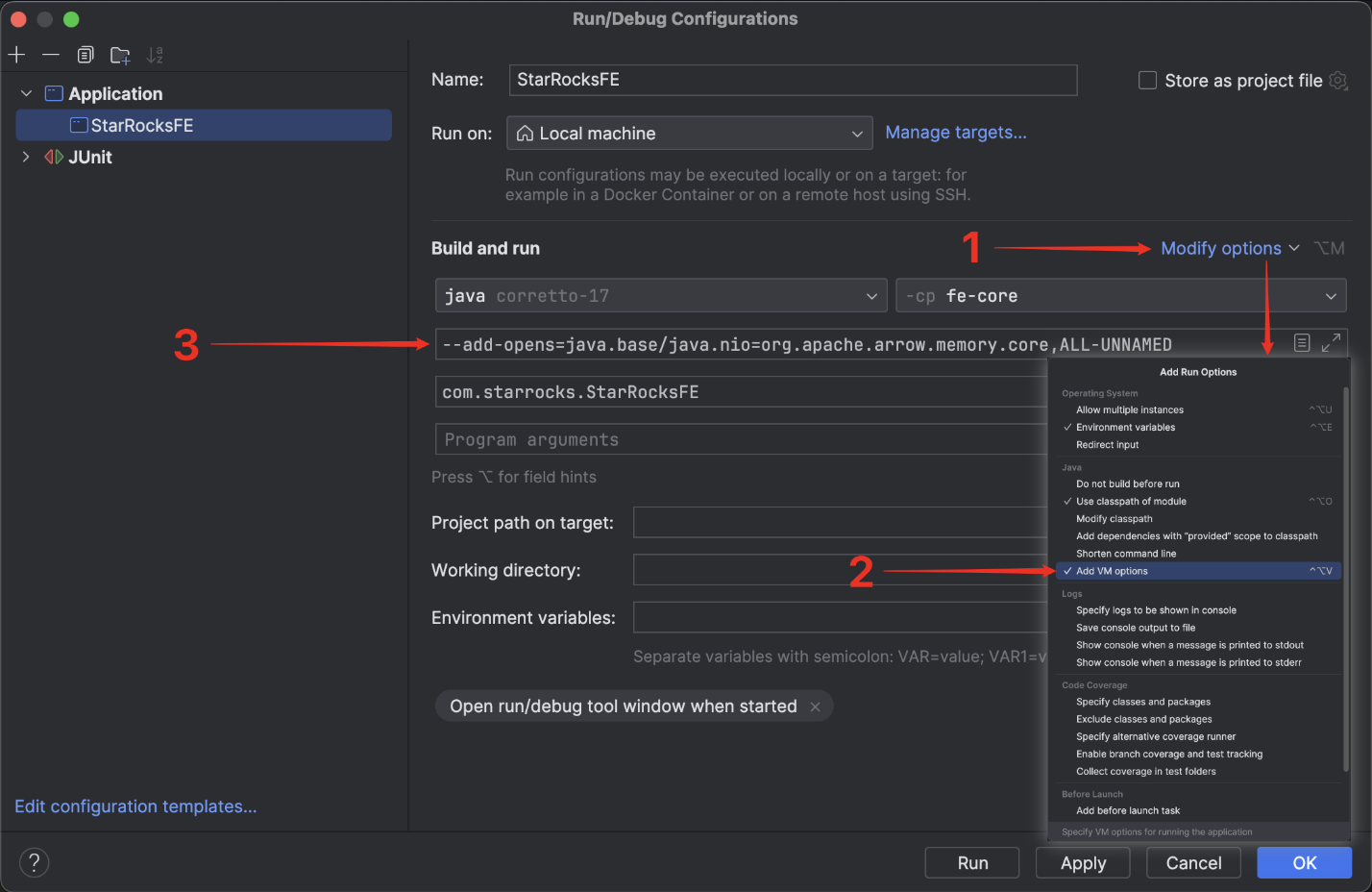Open the project file settings gear icon

pyautogui.click(x=1338, y=81)
